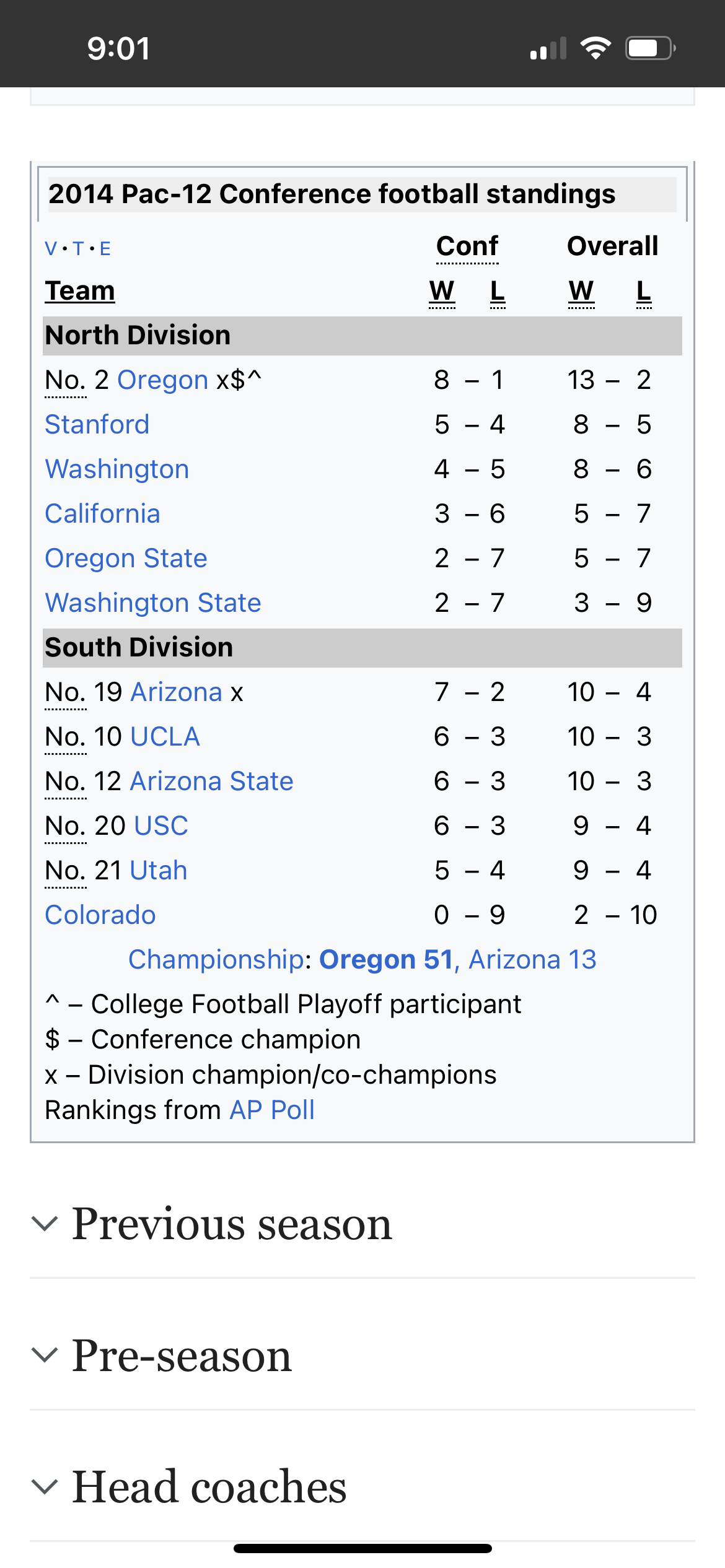Open the Arizona State link
The image size is (725, 1568).
click(211, 782)
